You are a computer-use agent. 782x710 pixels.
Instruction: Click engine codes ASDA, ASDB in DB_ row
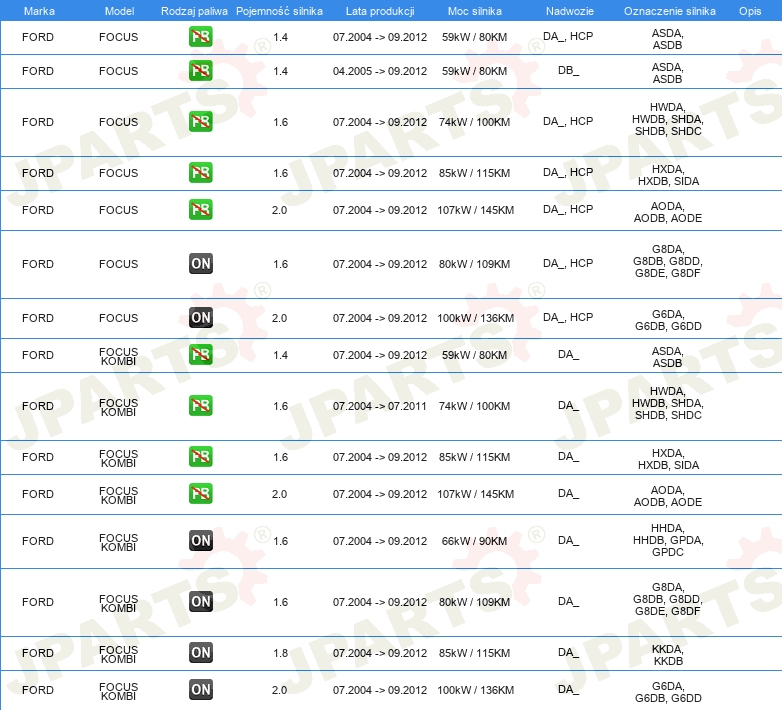pos(668,73)
